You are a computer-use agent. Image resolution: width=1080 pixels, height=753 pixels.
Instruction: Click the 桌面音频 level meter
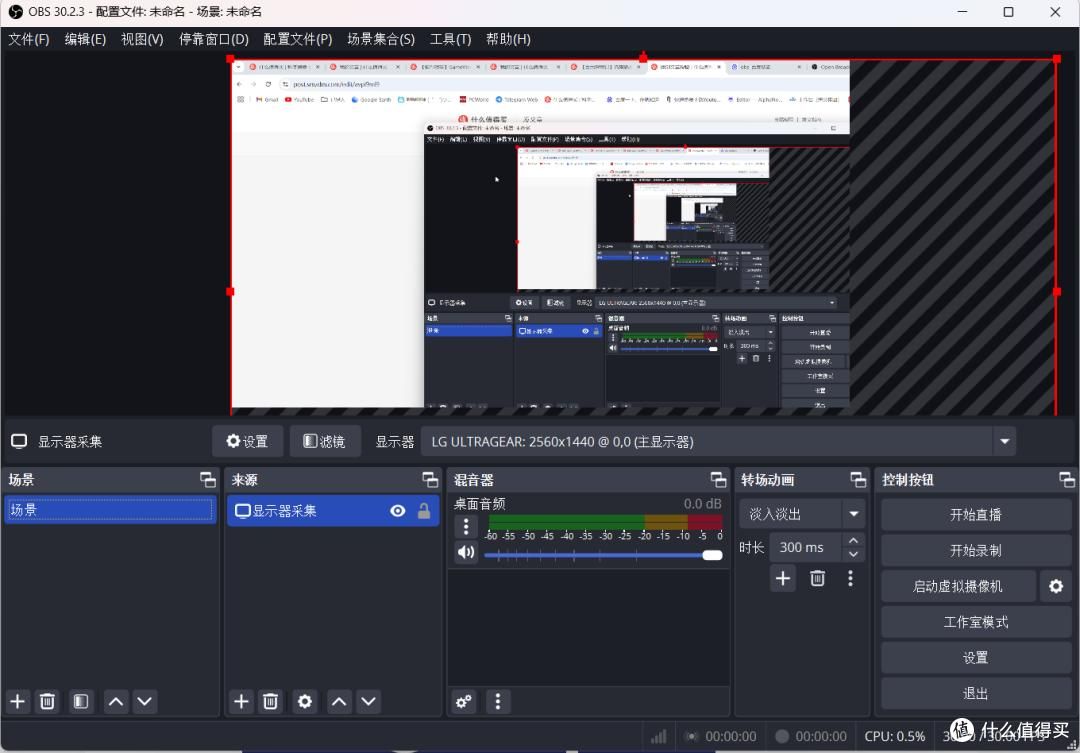click(x=603, y=522)
